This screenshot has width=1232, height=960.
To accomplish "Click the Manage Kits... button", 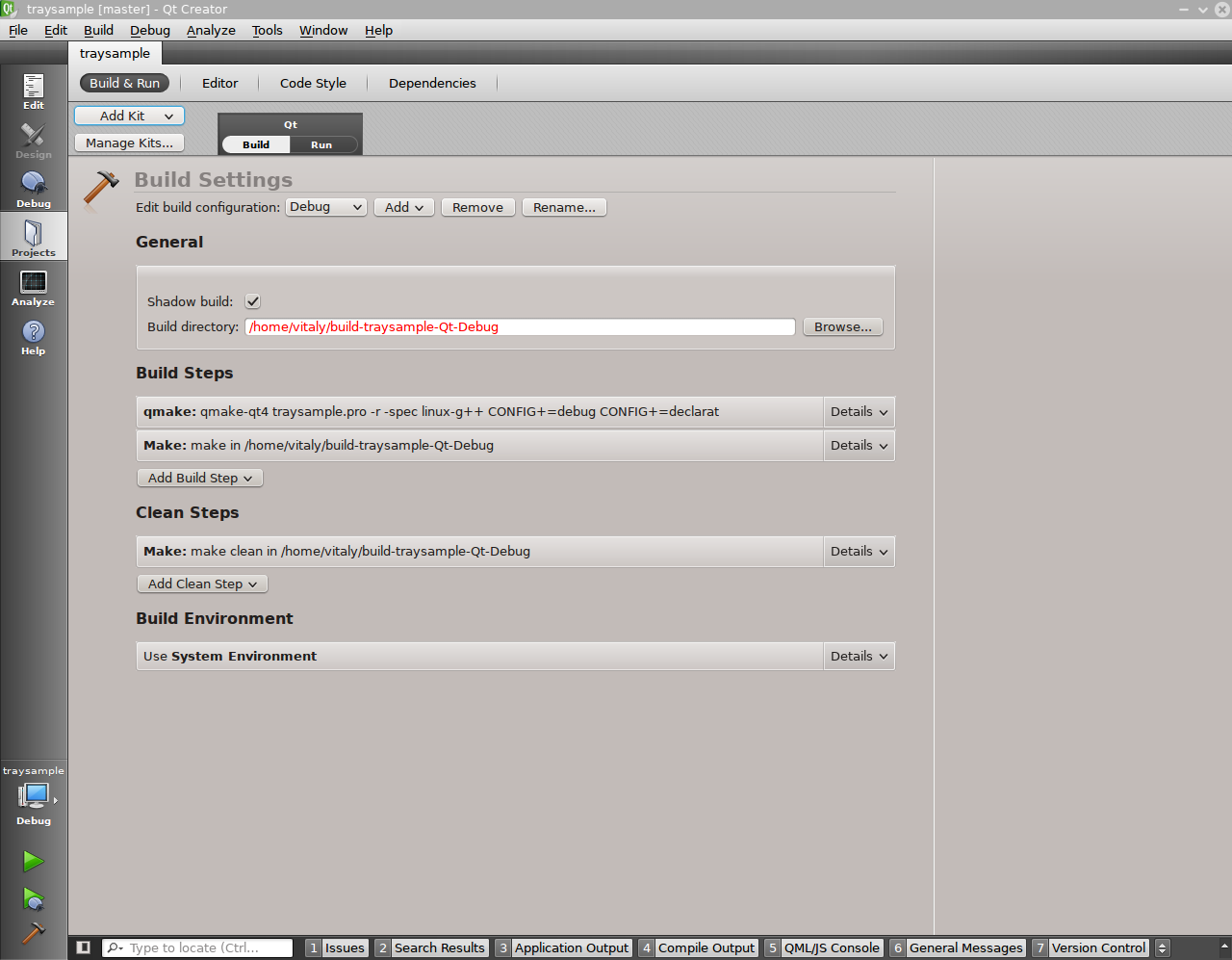I will click(x=129, y=143).
